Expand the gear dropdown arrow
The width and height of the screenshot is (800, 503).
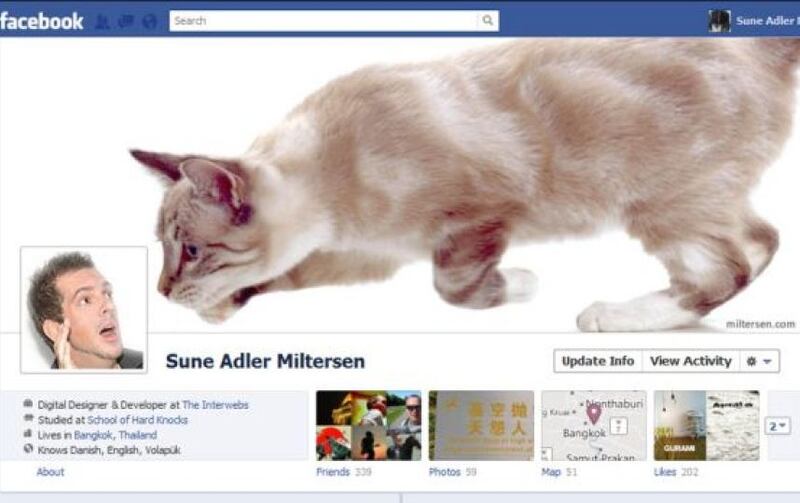767,361
